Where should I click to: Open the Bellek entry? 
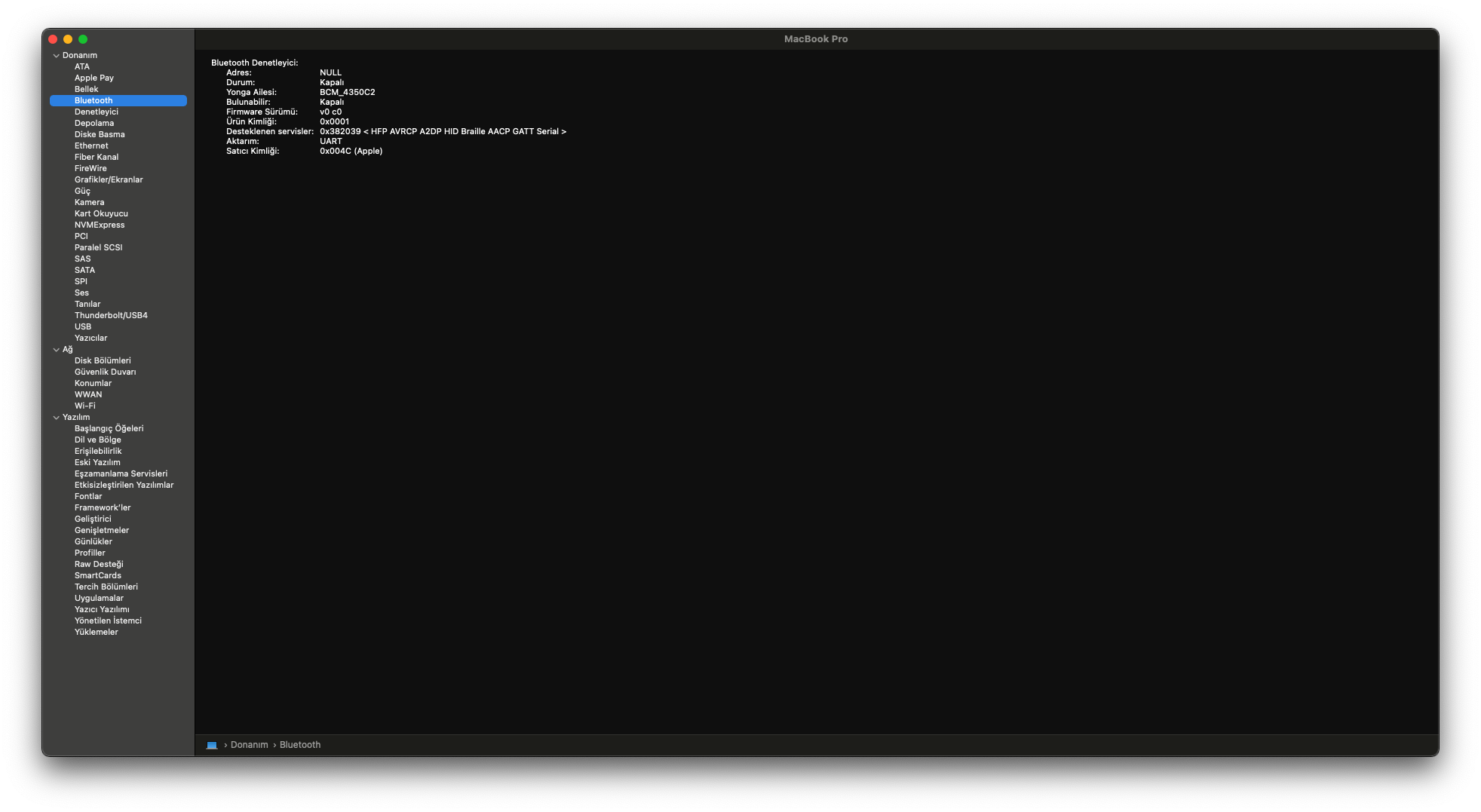86,89
